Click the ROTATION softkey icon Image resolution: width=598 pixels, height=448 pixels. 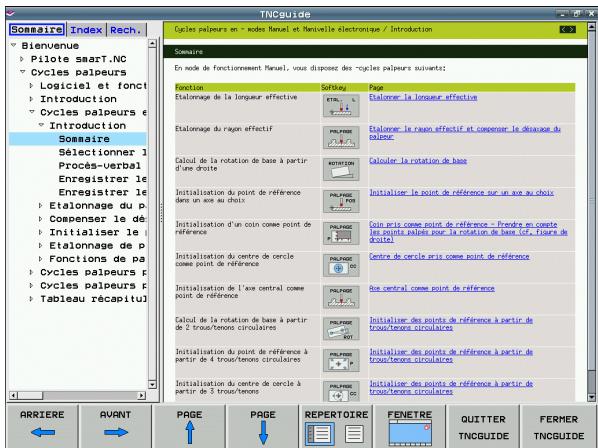341,169
